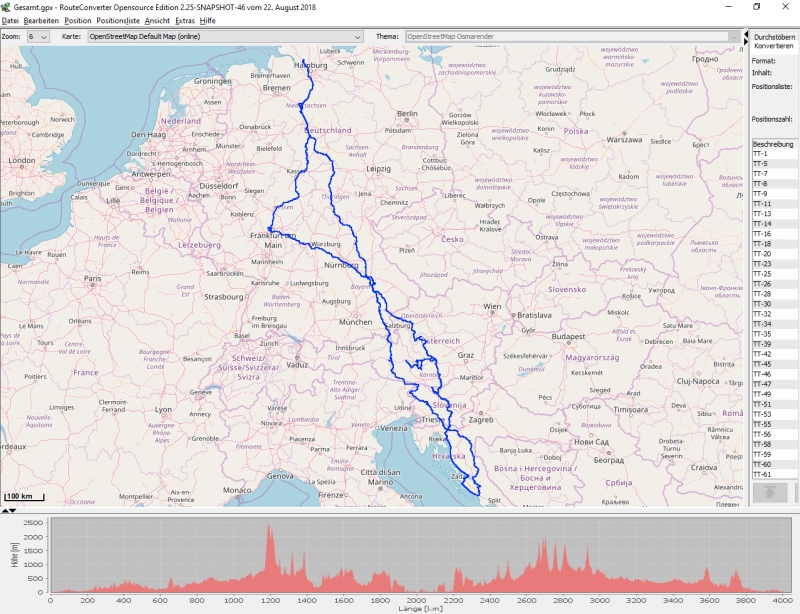Select position TT-34 in the list
Screen dimensions: 800x614
click(761, 324)
